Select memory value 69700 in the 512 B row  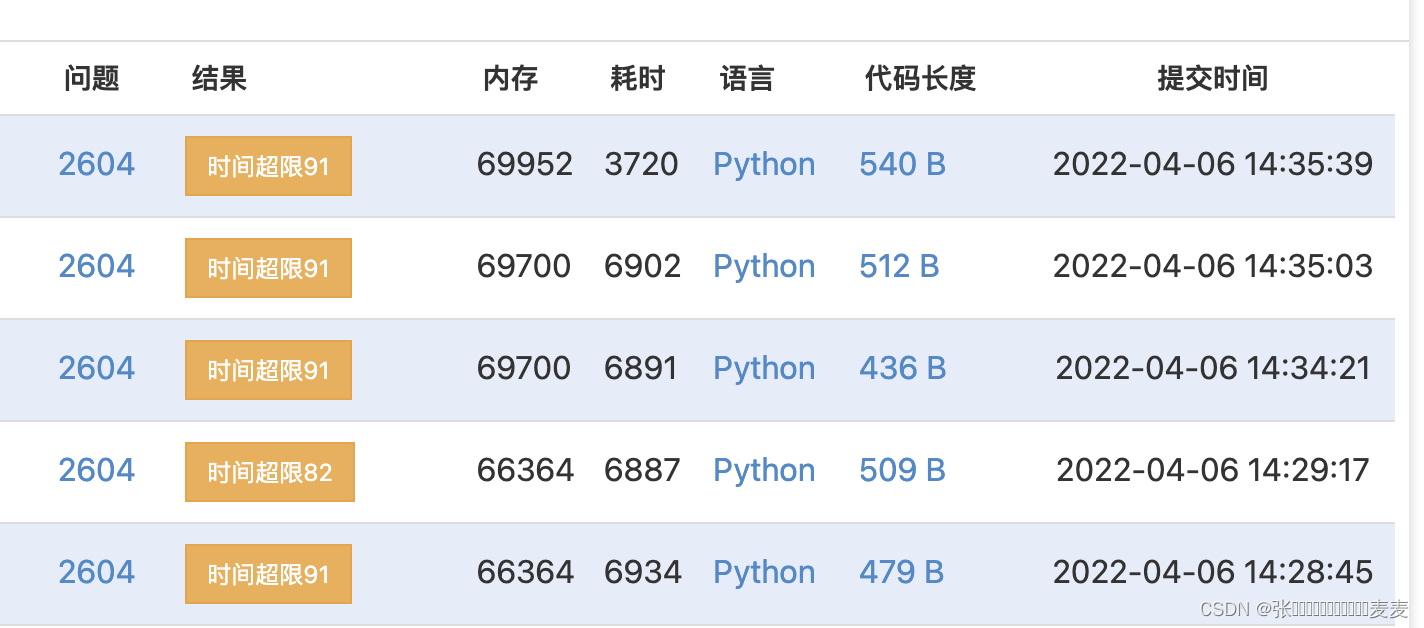524,267
